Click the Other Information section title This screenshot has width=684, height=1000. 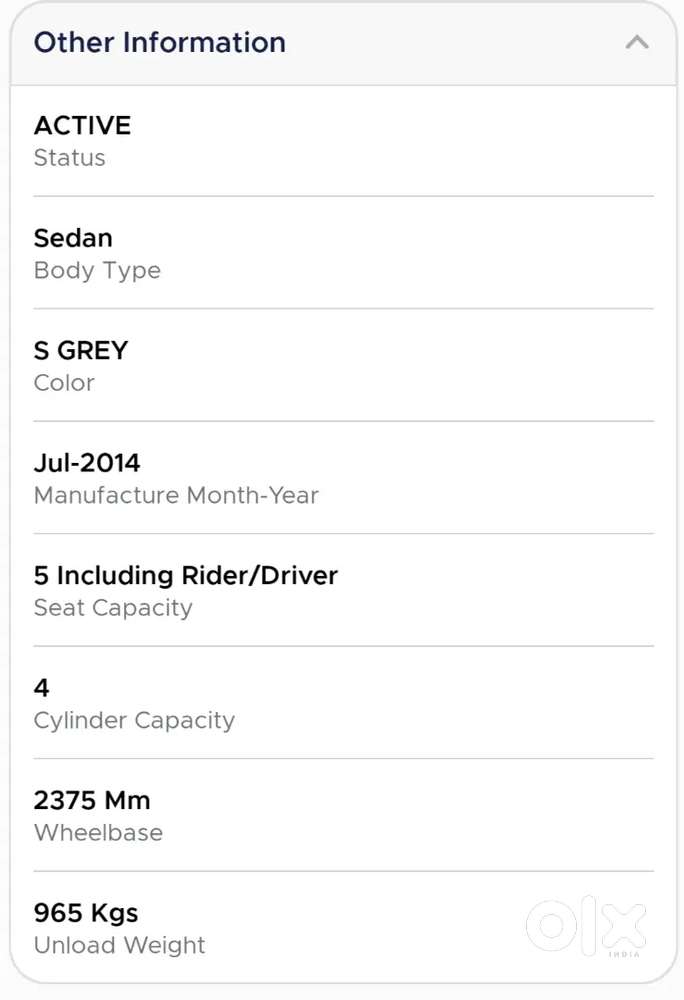coord(158,42)
